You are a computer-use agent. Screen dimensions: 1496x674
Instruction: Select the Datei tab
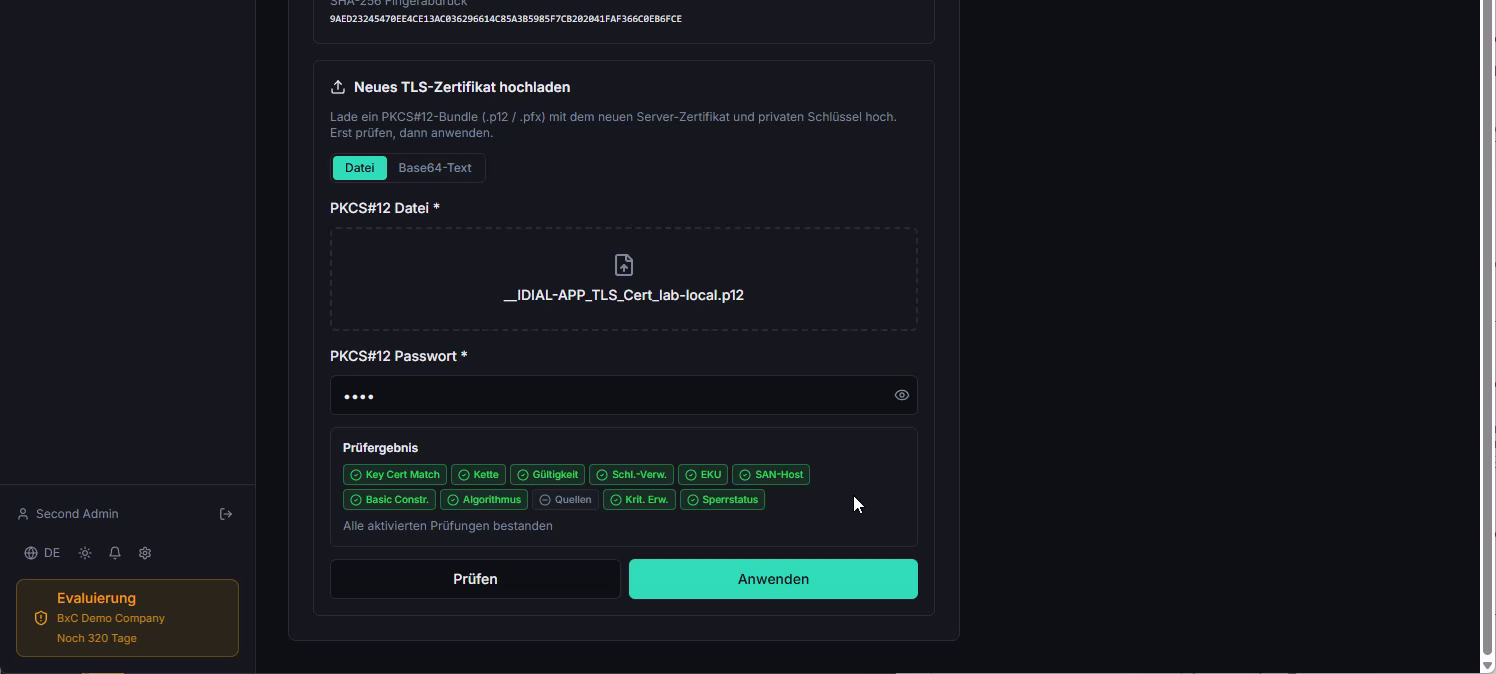point(359,168)
